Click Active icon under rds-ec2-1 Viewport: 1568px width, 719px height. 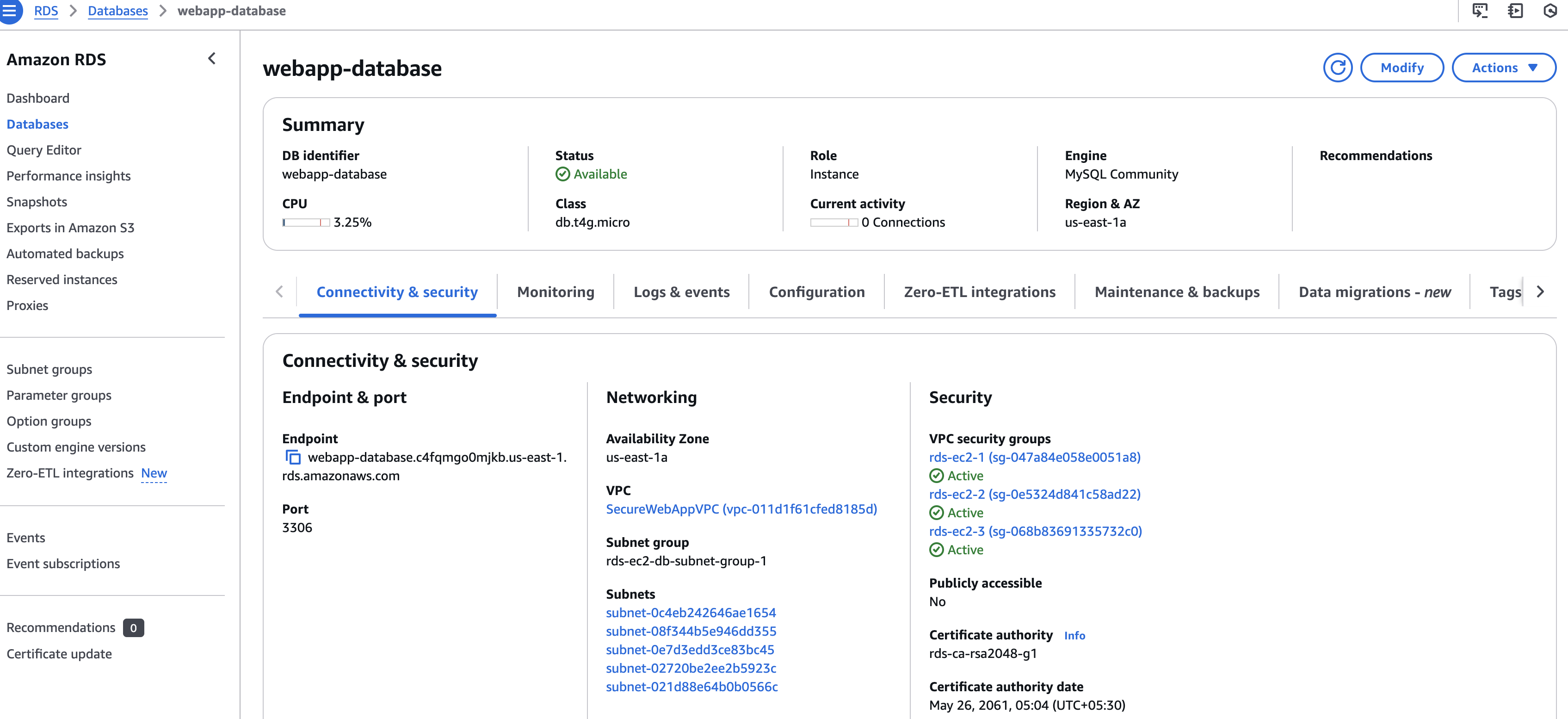[x=936, y=476]
